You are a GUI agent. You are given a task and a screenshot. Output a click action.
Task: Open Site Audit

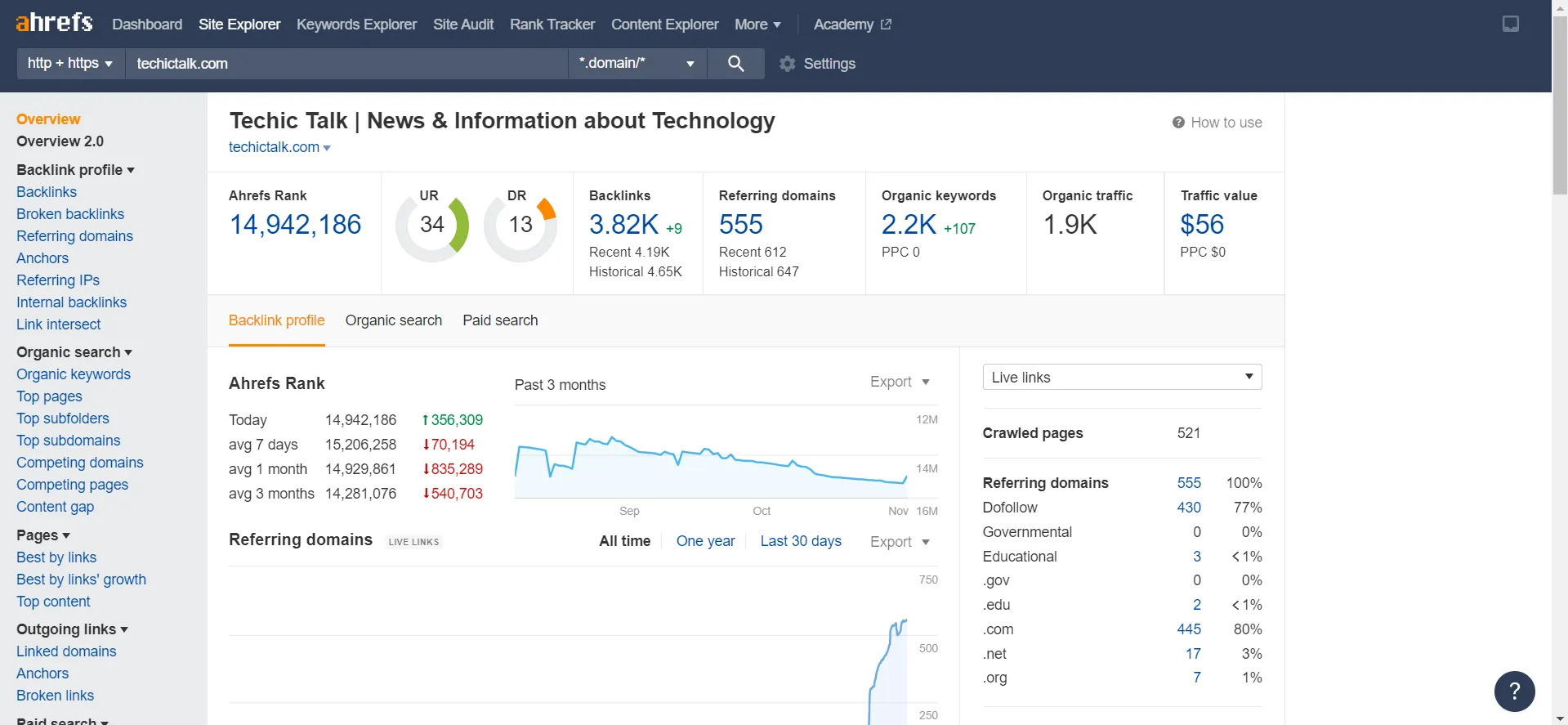[x=463, y=25]
